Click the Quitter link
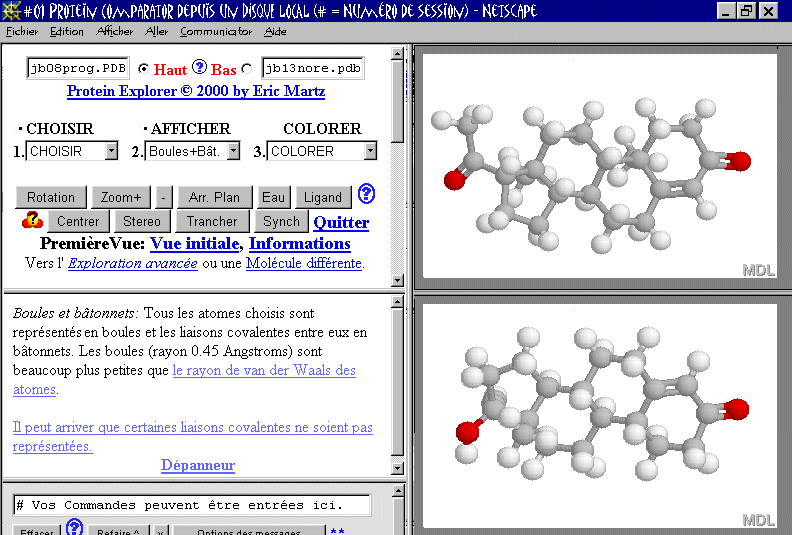Image resolution: width=792 pixels, height=535 pixels. pyautogui.click(x=341, y=222)
